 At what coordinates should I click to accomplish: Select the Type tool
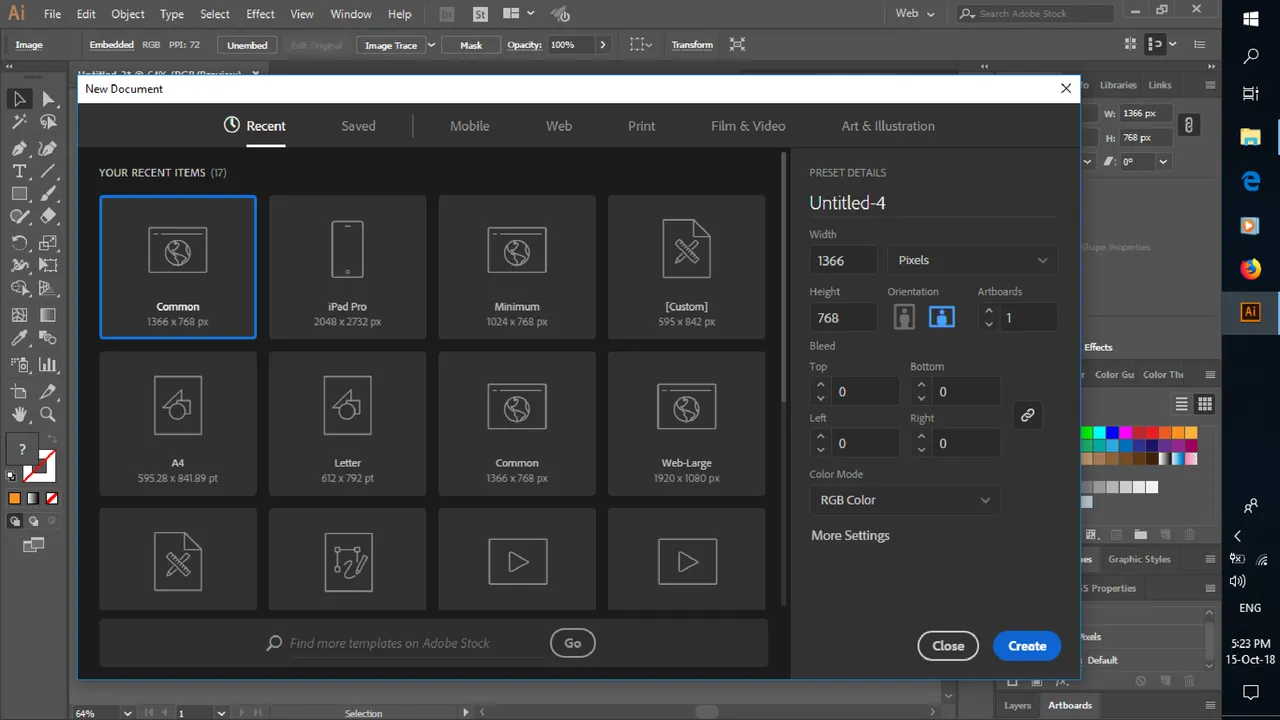[19, 171]
